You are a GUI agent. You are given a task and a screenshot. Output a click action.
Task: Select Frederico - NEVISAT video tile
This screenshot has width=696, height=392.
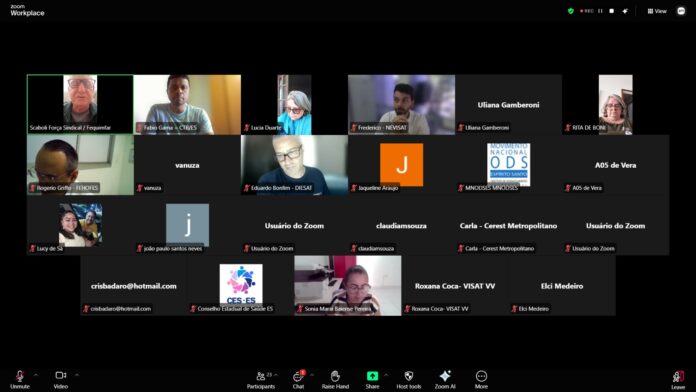pos(401,104)
